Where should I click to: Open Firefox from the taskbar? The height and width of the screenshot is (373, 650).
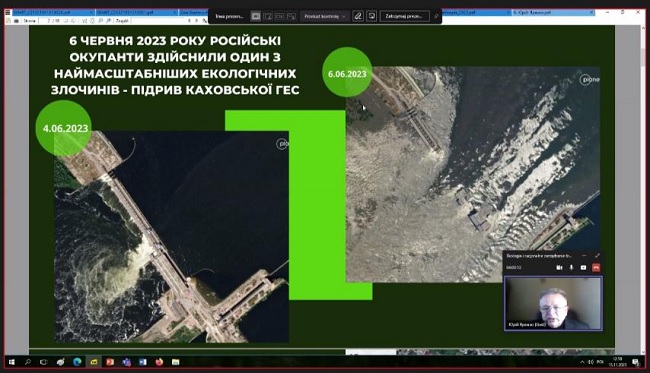159,362
